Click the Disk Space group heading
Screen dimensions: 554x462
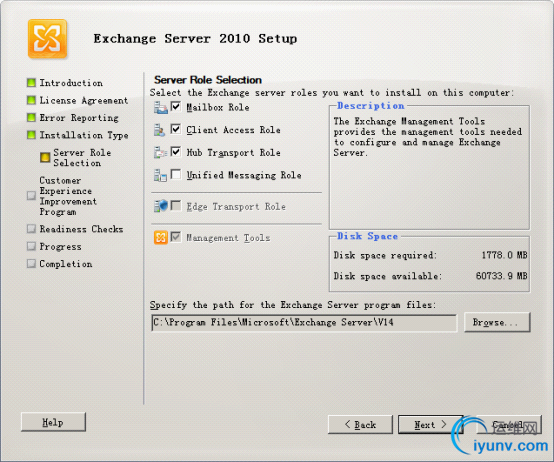pos(367,236)
